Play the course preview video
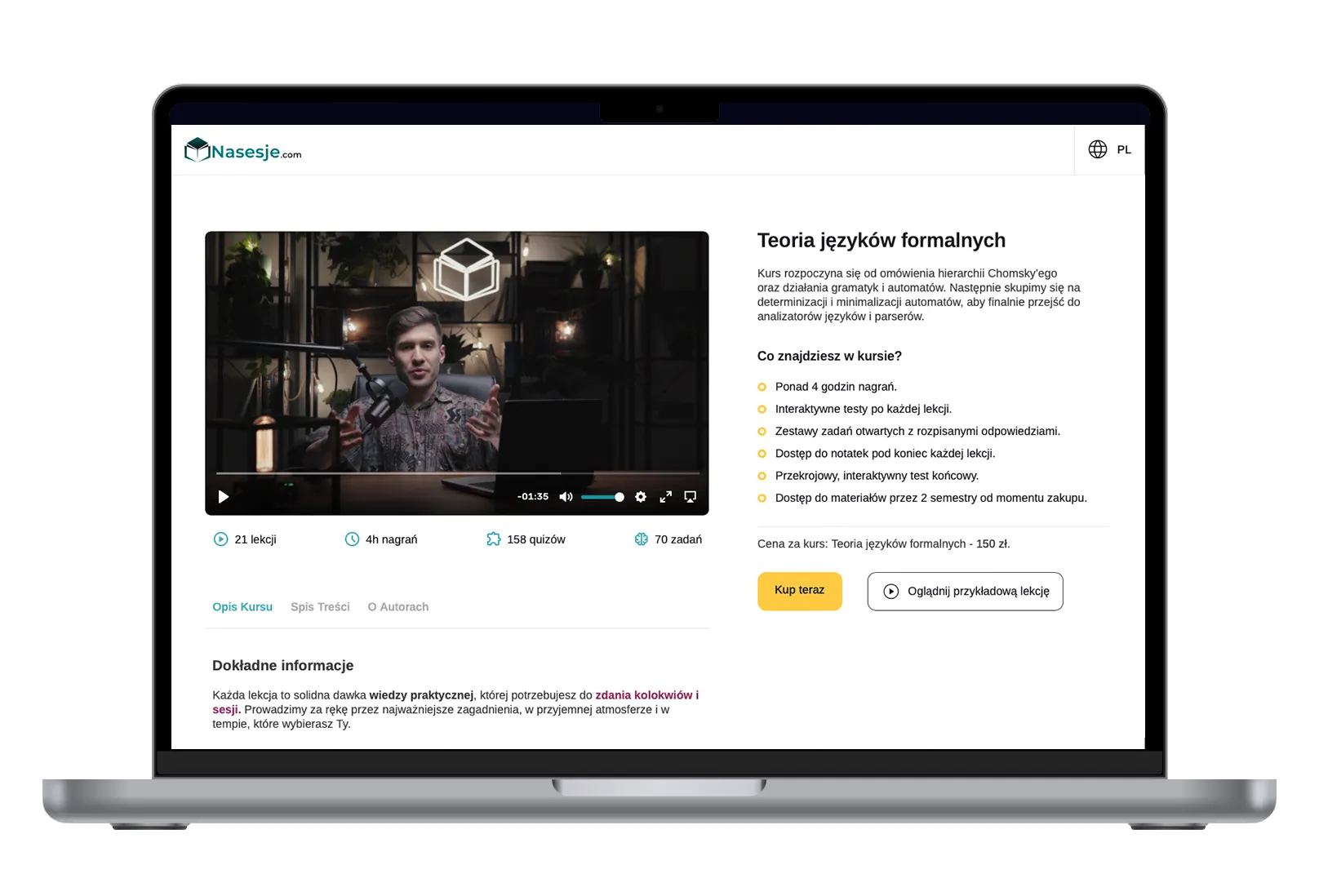 coord(224,497)
